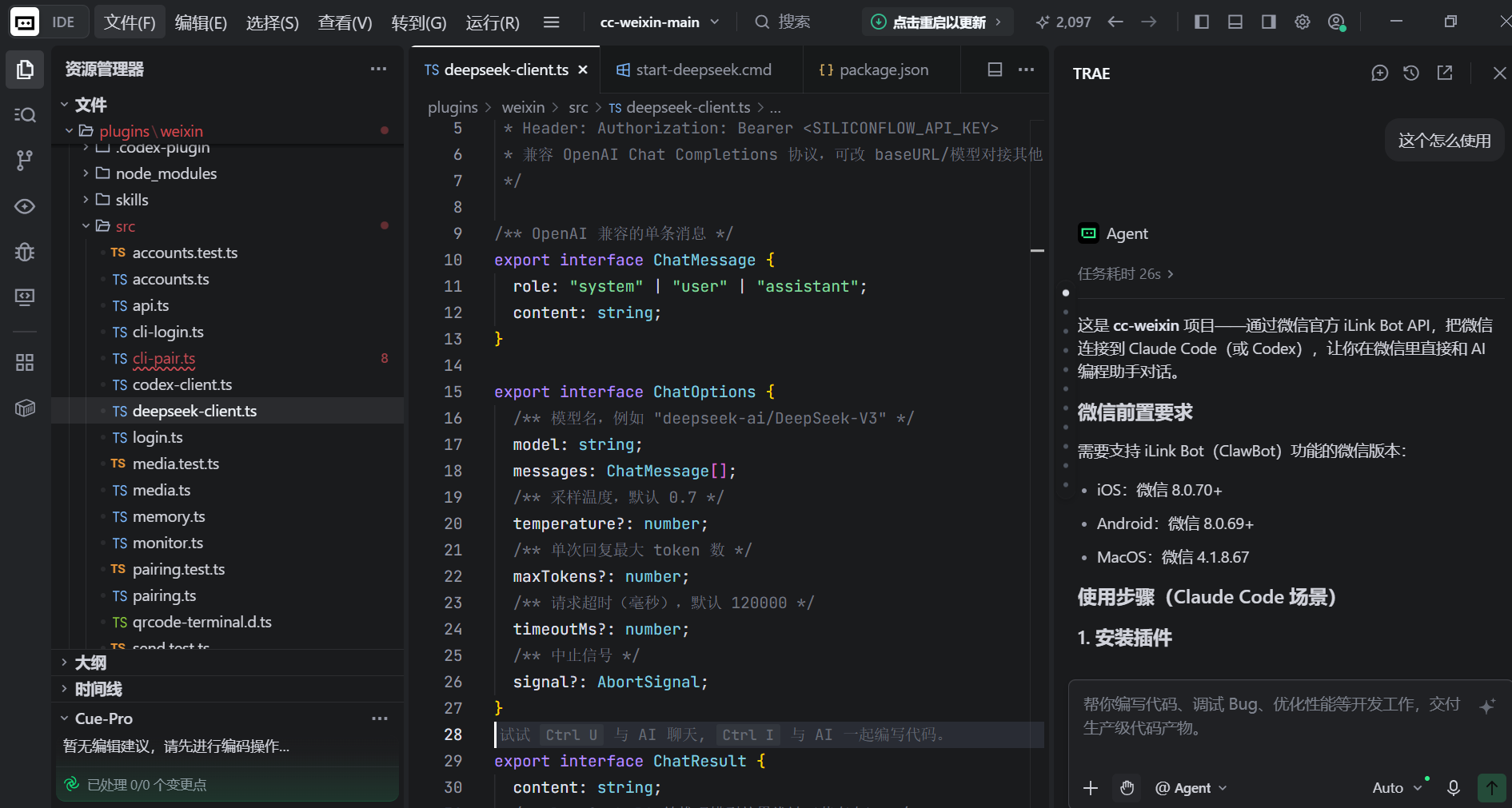Open the Search view in the activity bar
The image size is (1512, 808).
coord(25,115)
